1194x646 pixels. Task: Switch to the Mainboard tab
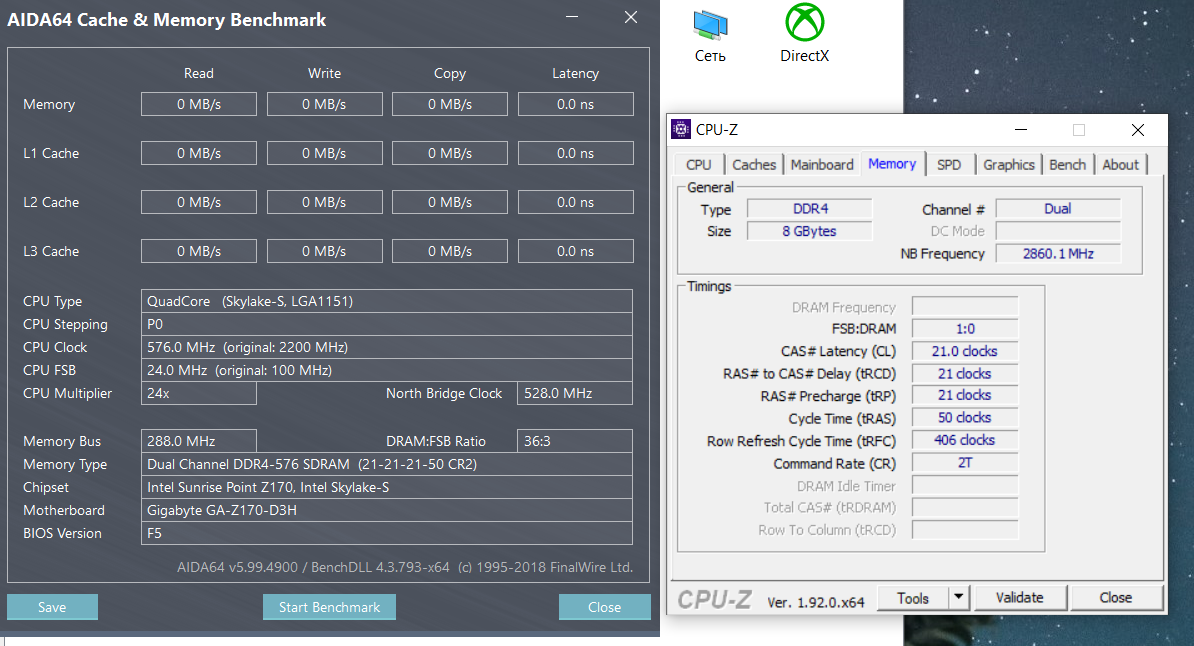tap(822, 165)
